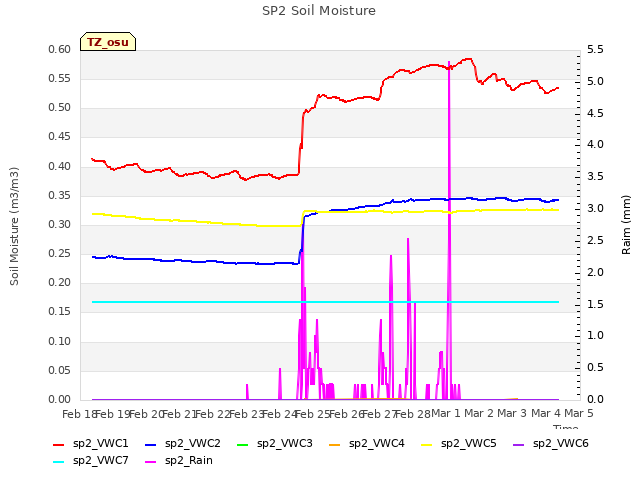The image size is (640, 480).
Task: Click the red VWC1 line near Feb 21
Action: [180, 176]
